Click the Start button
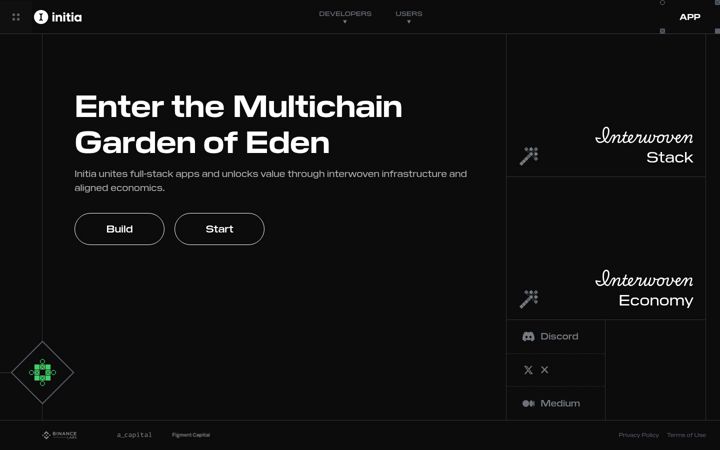This screenshot has height=450, width=720. coord(219,229)
